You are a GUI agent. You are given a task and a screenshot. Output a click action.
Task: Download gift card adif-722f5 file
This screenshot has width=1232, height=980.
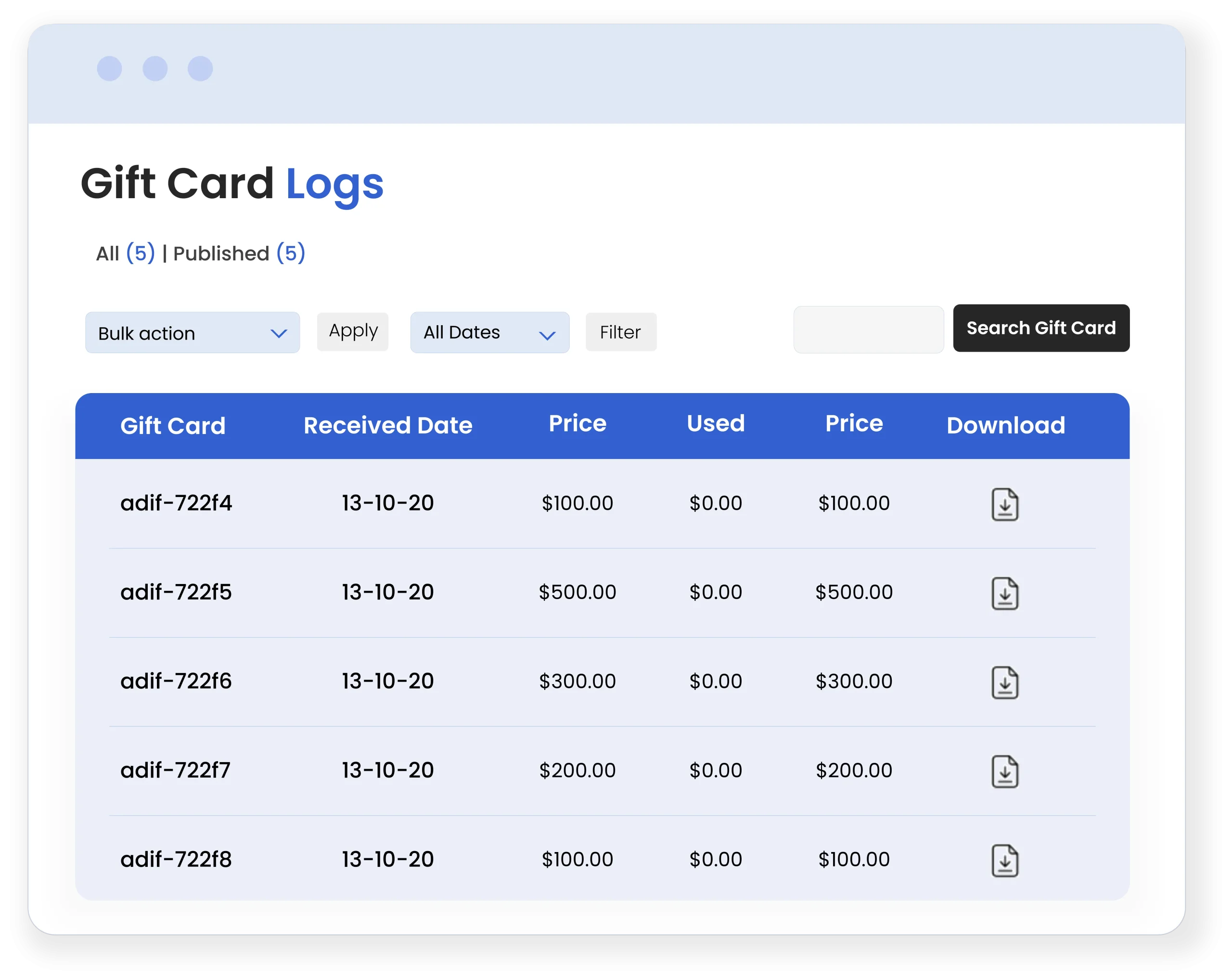(x=1004, y=593)
